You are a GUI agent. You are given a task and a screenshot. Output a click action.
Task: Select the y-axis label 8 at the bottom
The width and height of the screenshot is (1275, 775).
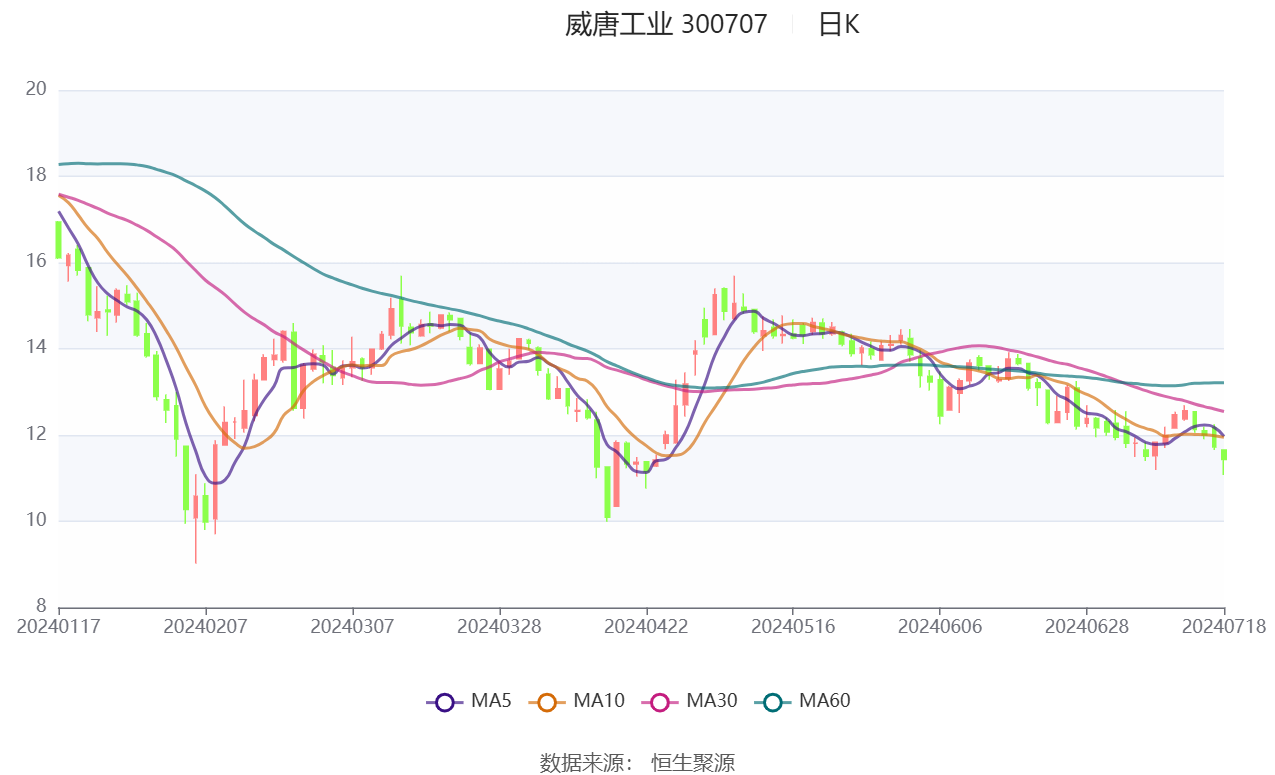pyautogui.click(x=41, y=607)
